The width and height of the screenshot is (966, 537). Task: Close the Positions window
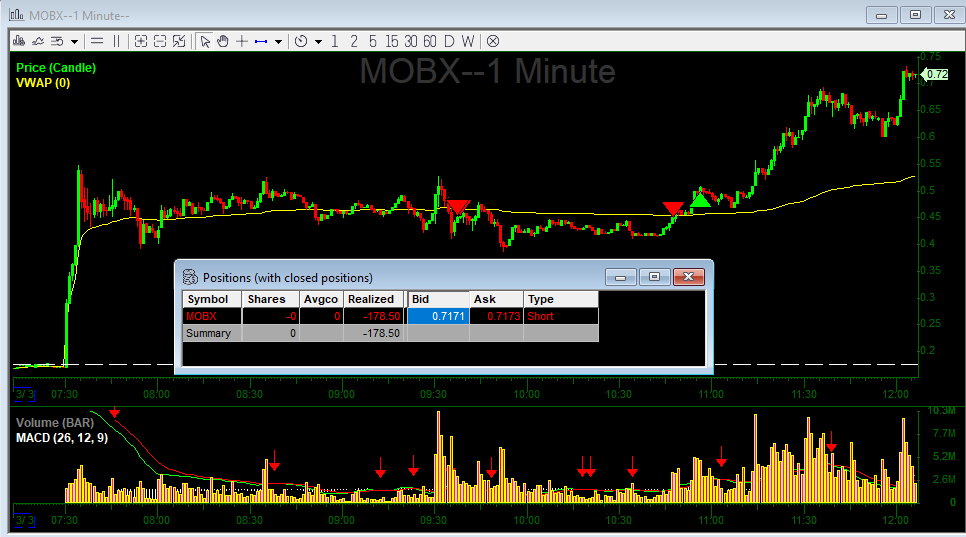(689, 277)
